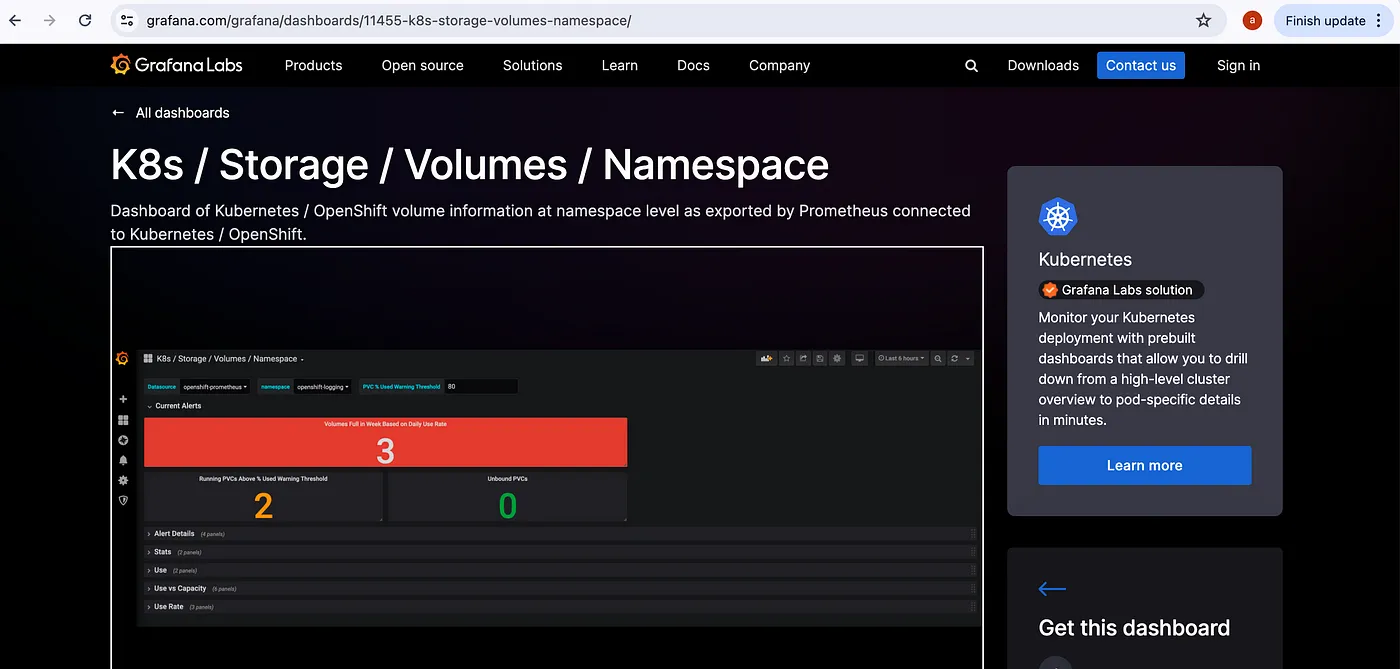
Task: Click the Learn more button
Action: click(x=1145, y=465)
